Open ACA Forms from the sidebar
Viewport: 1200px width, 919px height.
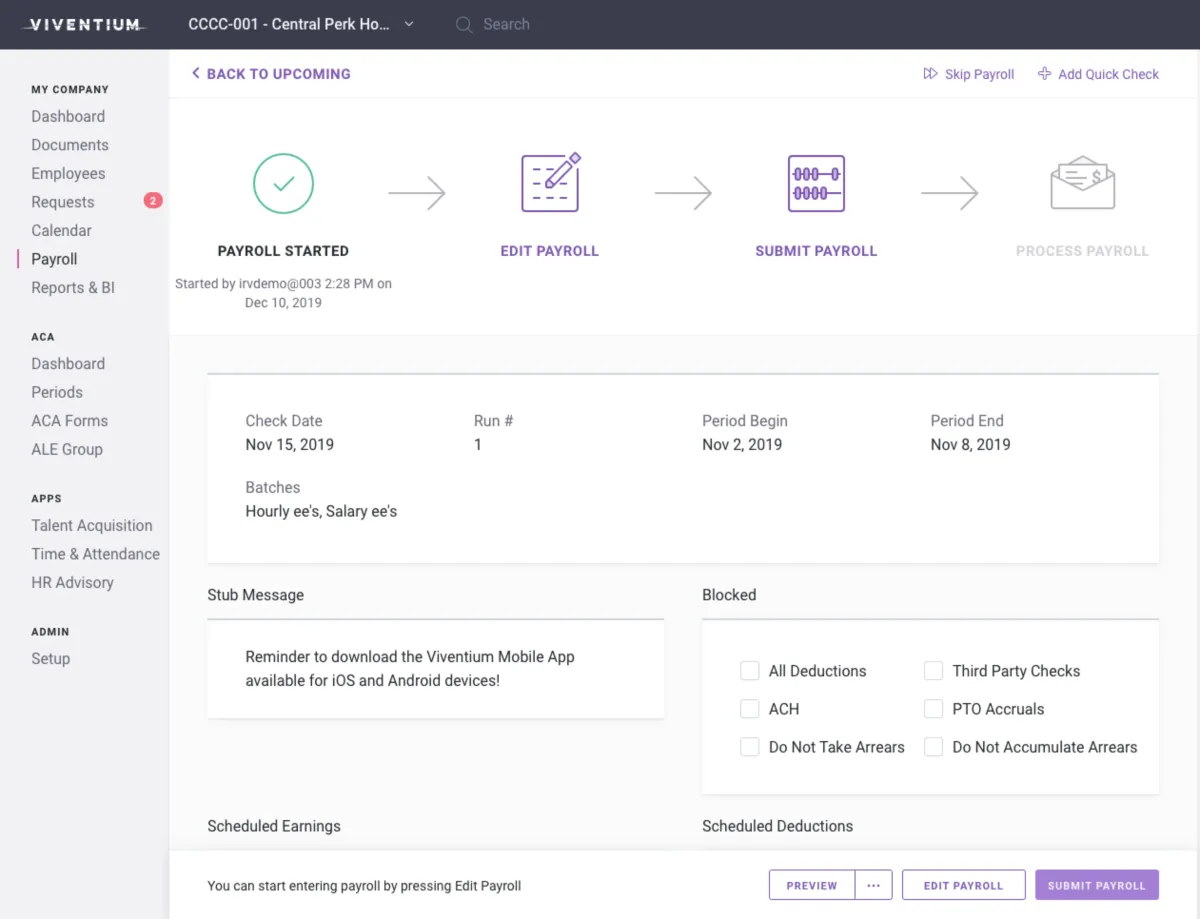pyautogui.click(x=69, y=420)
